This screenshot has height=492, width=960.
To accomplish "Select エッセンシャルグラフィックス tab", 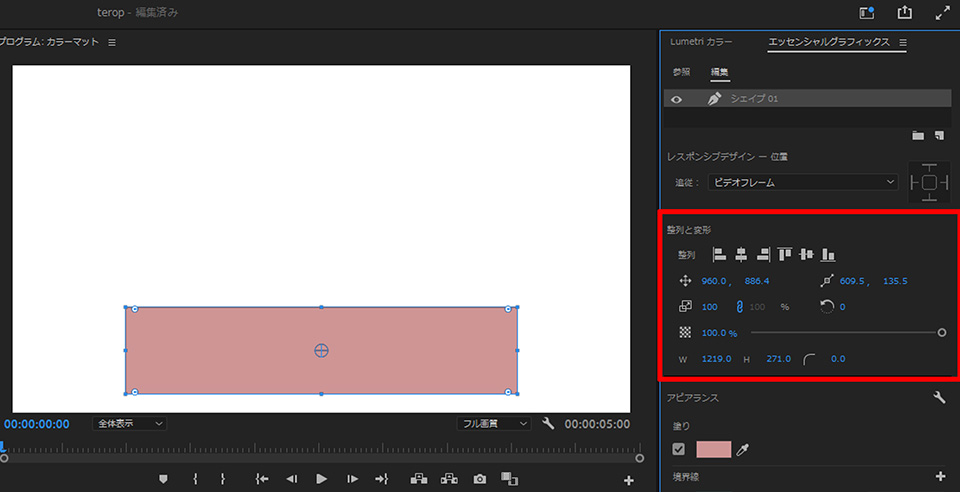I will 828,42.
